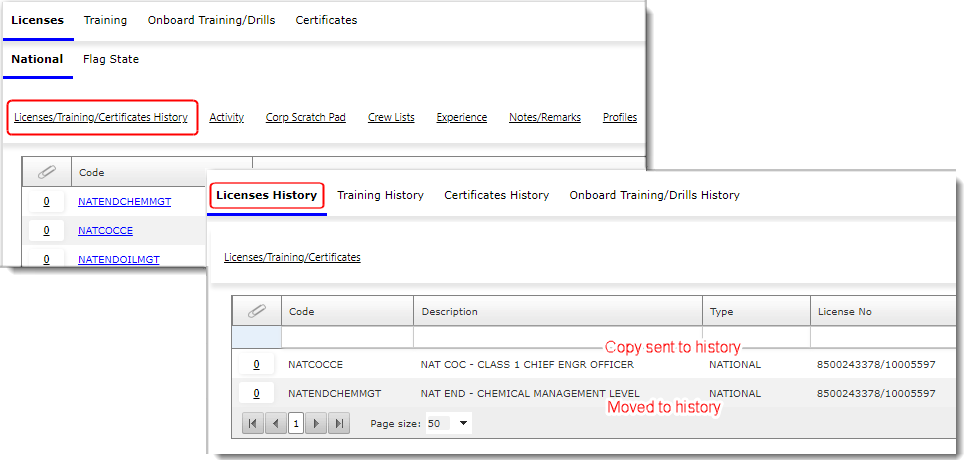Switch to Certificates History tab

[x=496, y=195]
